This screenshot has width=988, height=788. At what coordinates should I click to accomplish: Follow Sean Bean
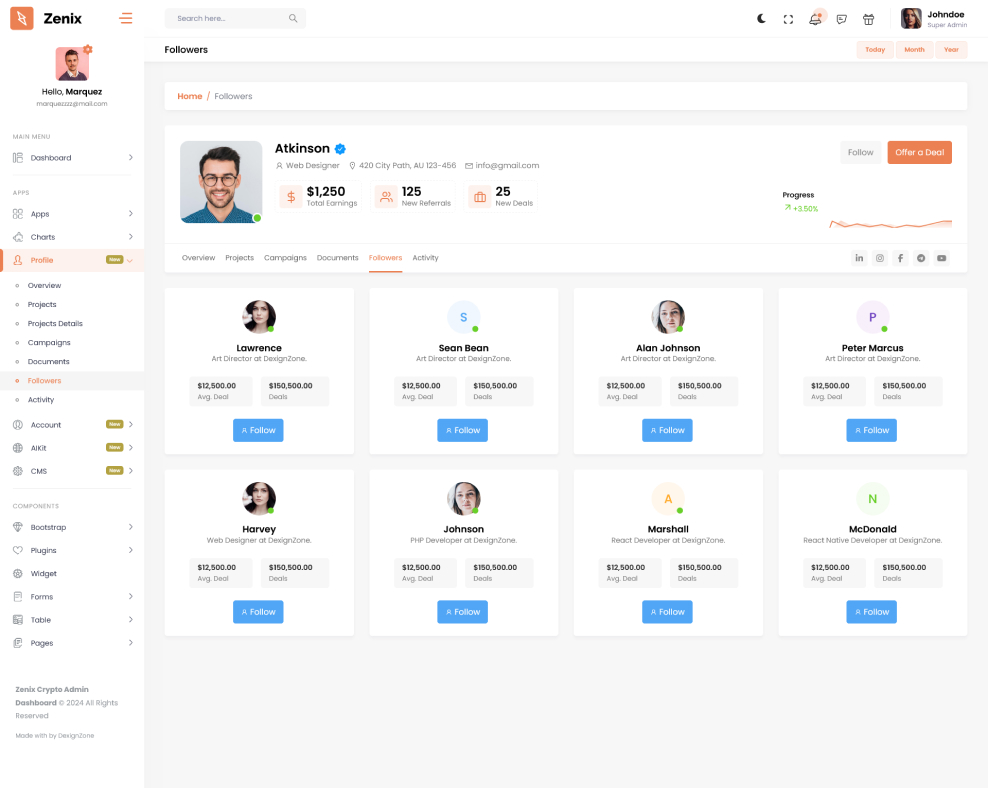click(x=462, y=430)
